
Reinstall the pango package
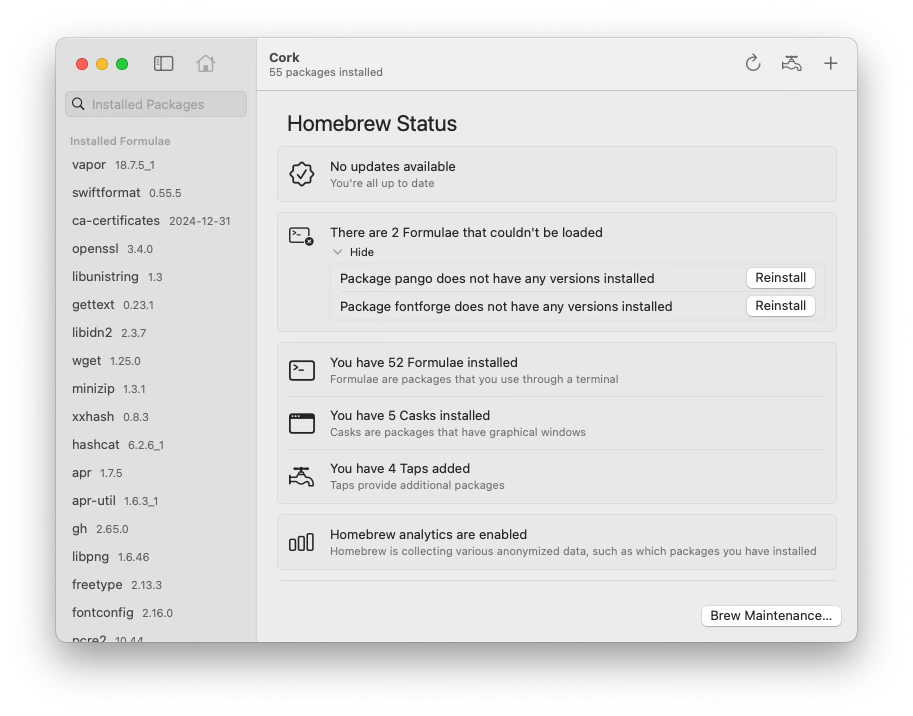780,278
